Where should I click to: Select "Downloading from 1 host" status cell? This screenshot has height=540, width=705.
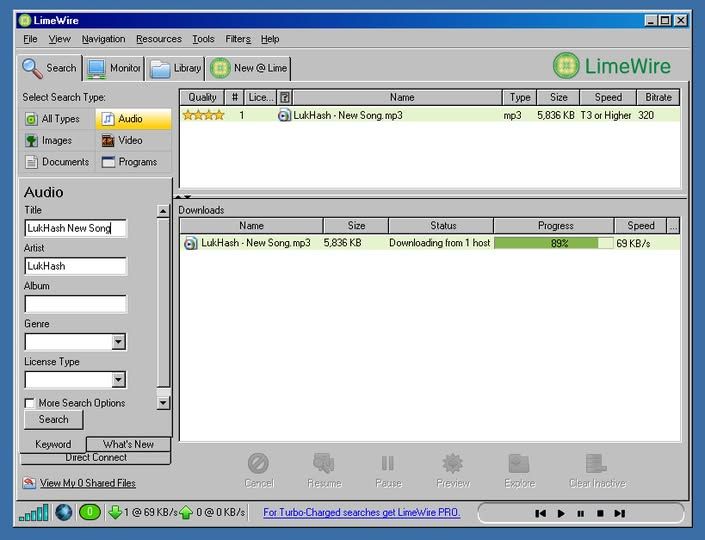click(x=439, y=243)
